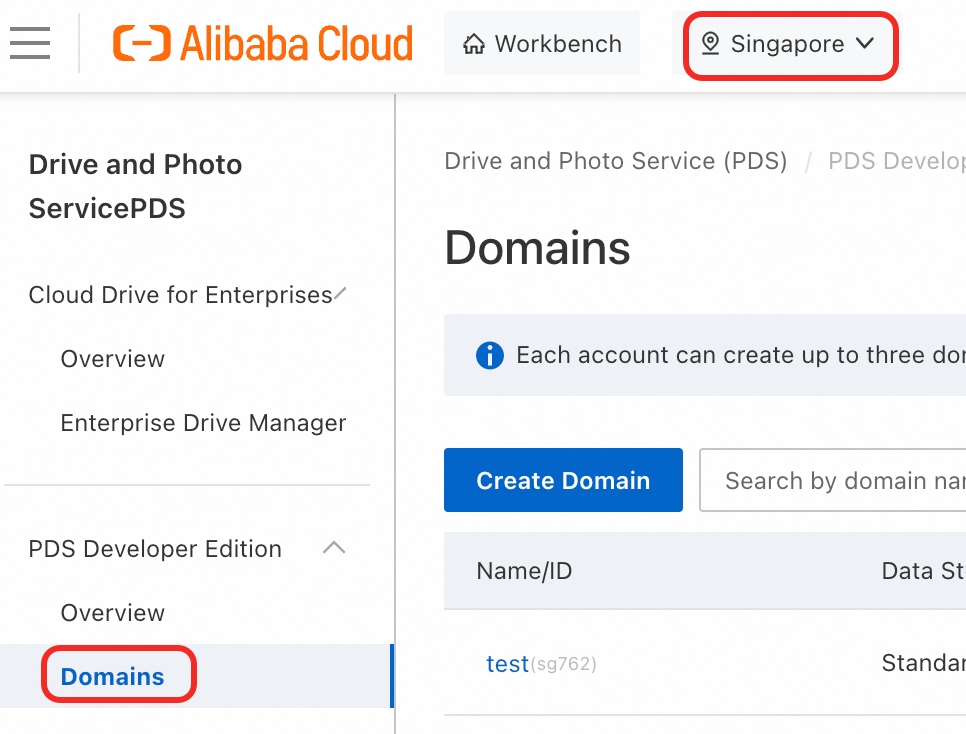
Task: Click the blue info icon in notice
Action: [x=490, y=355]
